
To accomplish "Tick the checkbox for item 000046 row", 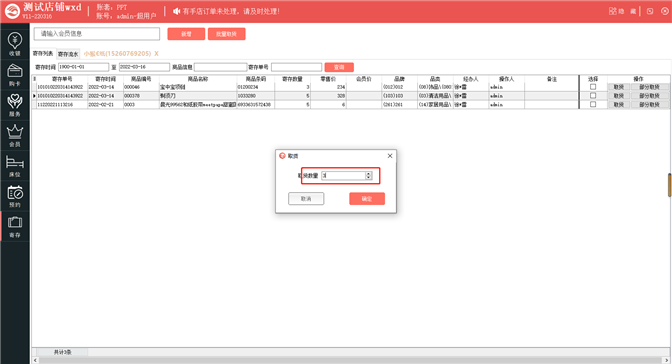I will point(593,87).
